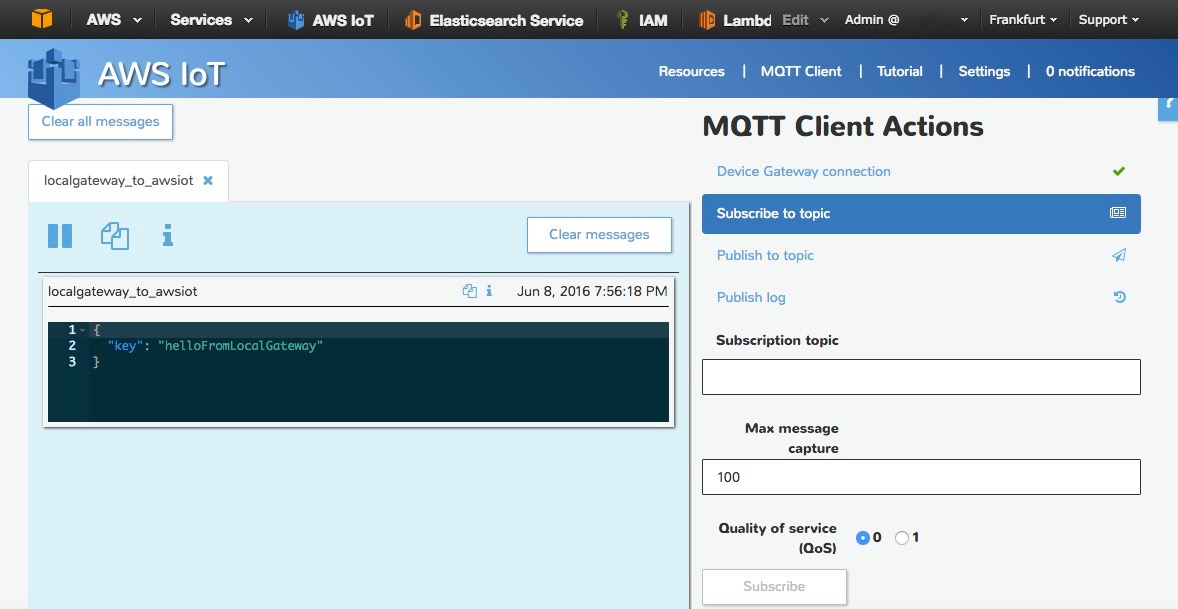The height and width of the screenshot is (609, 1178).
Task: Click the Subscribe to topic newspaper icon
Action: click(x=1118, y=213)
